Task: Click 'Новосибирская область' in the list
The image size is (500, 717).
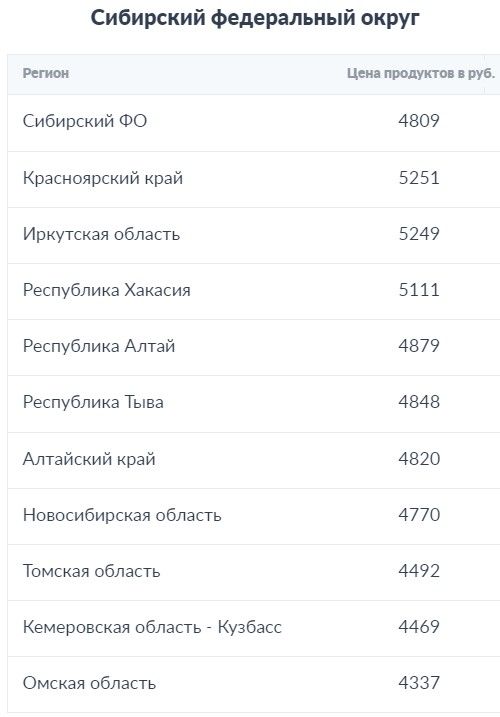Action: pos(122,515)
